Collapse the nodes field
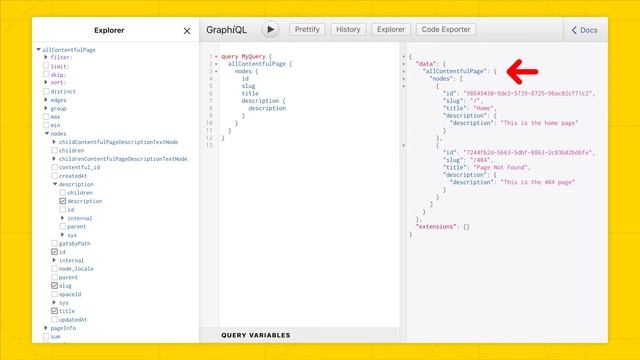 [x=47, y=133]
